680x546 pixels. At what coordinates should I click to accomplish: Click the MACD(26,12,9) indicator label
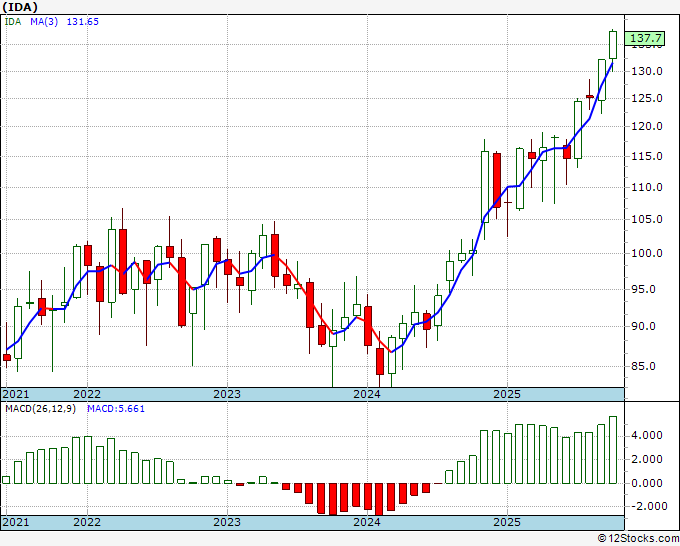click(x=41, y=409)
